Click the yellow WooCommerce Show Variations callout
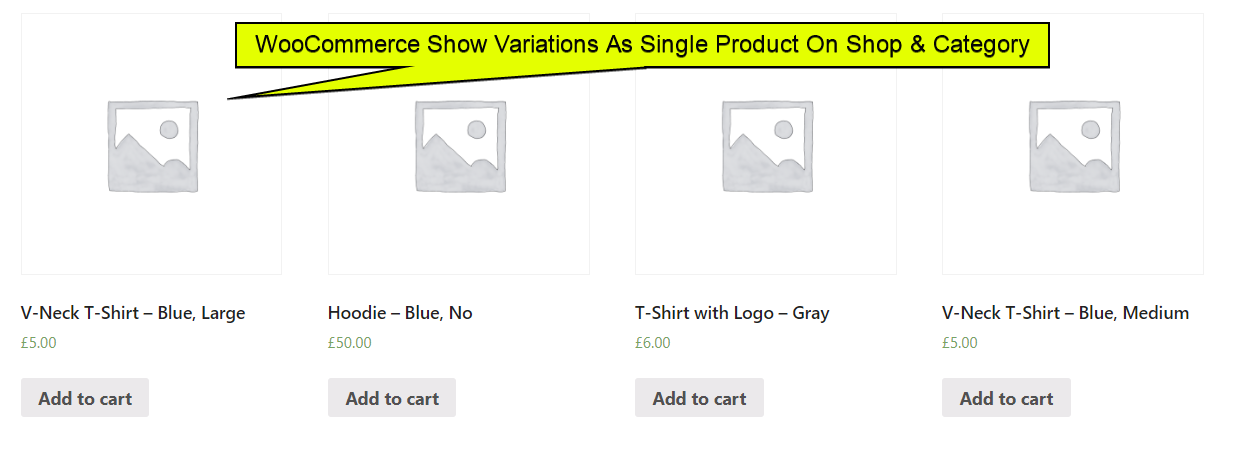The image size is (1241, 467). (641, 45)
